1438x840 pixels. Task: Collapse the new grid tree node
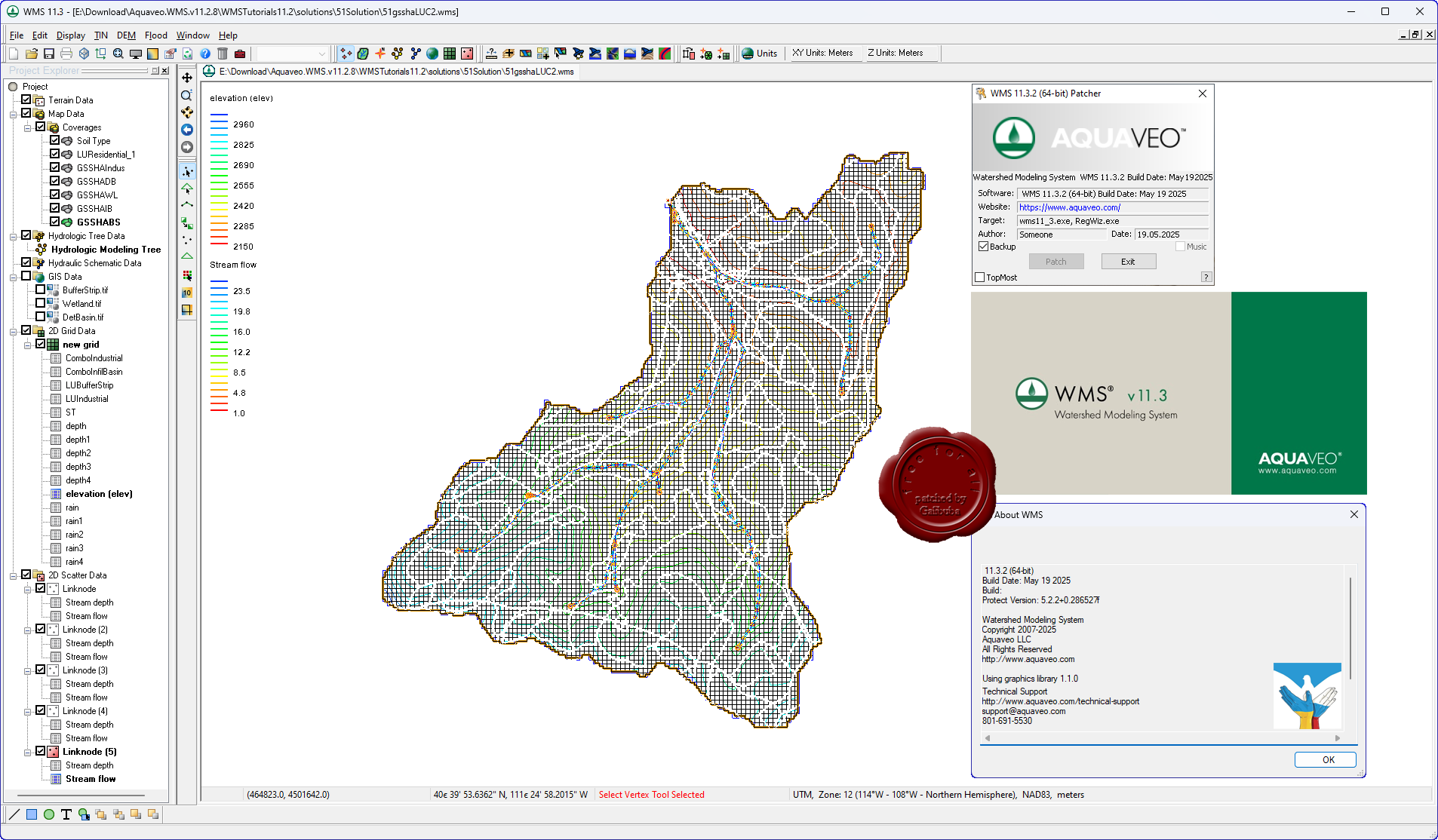click(x=27, y=345)
